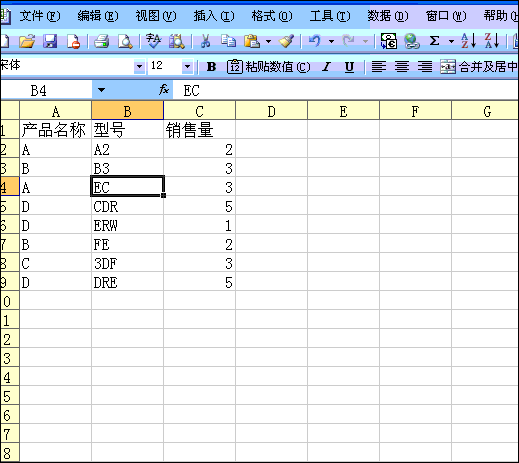
Task: Expand the font name dropdown
Action: (140, 66)
